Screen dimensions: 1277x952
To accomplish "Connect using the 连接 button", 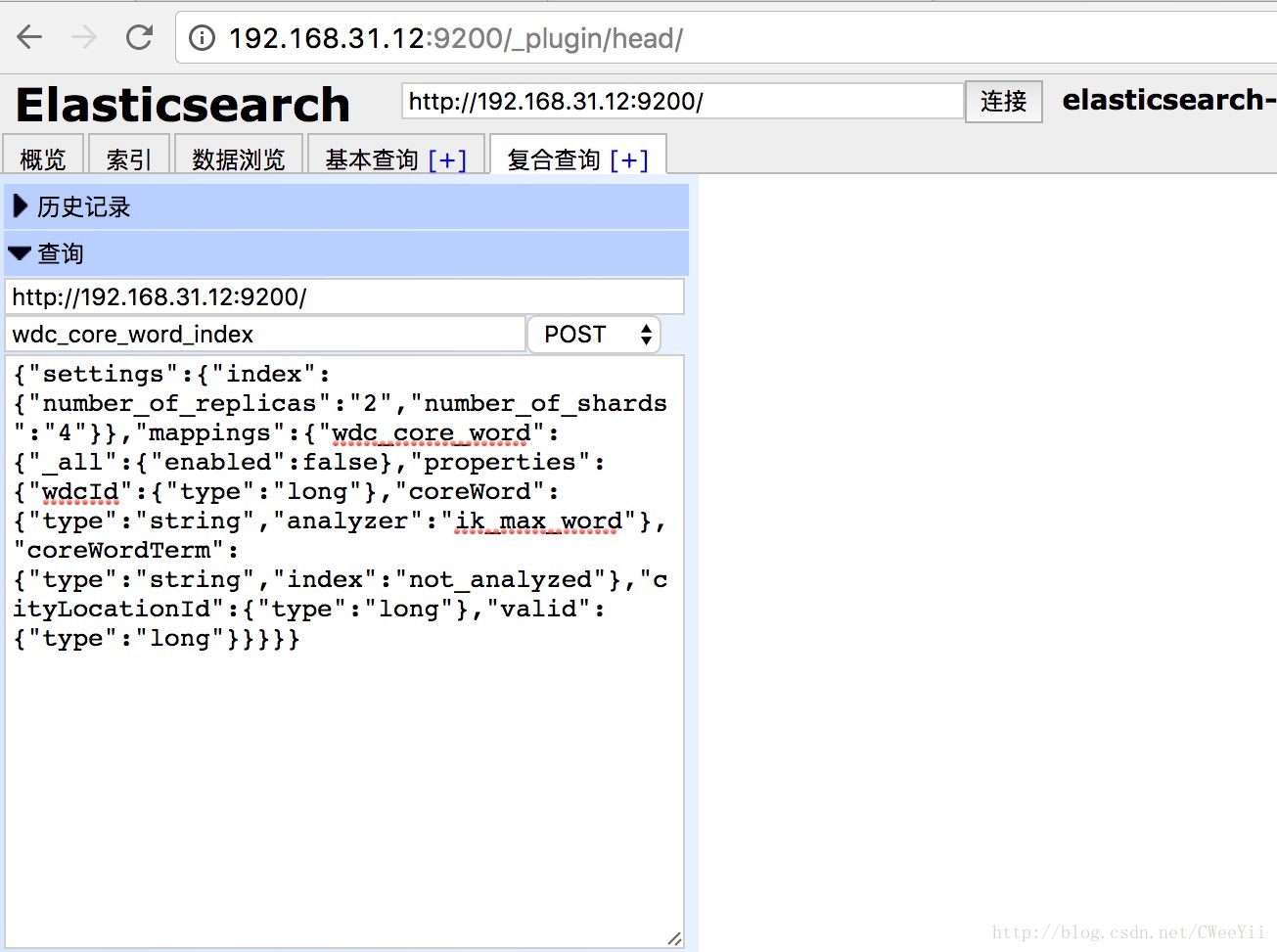I will tap(1004, 101).
